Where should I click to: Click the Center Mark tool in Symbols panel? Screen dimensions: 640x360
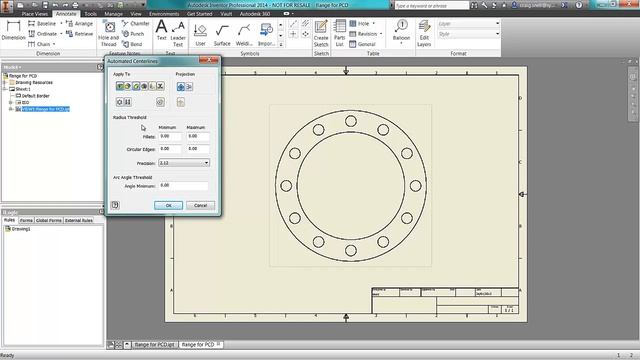(x=293, y=34)
